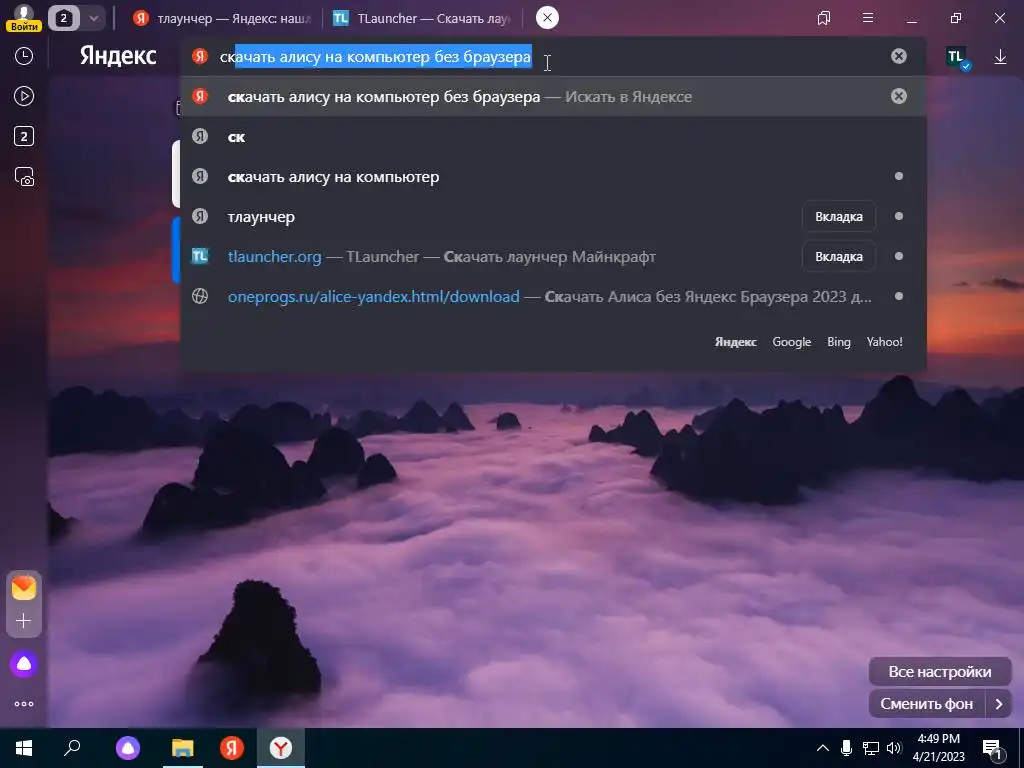Open the network tray icon
Image resolution: width=1024 pixels, height=768 pixels.
pos(871,748)
